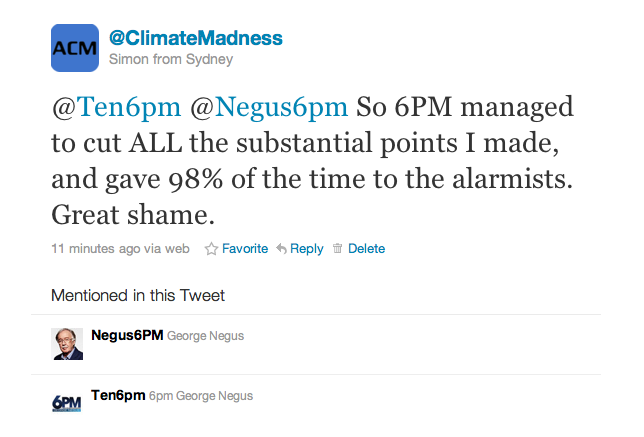Click the 'Simon from Sydney' name

pyautogui.click(x=156, y=58)
